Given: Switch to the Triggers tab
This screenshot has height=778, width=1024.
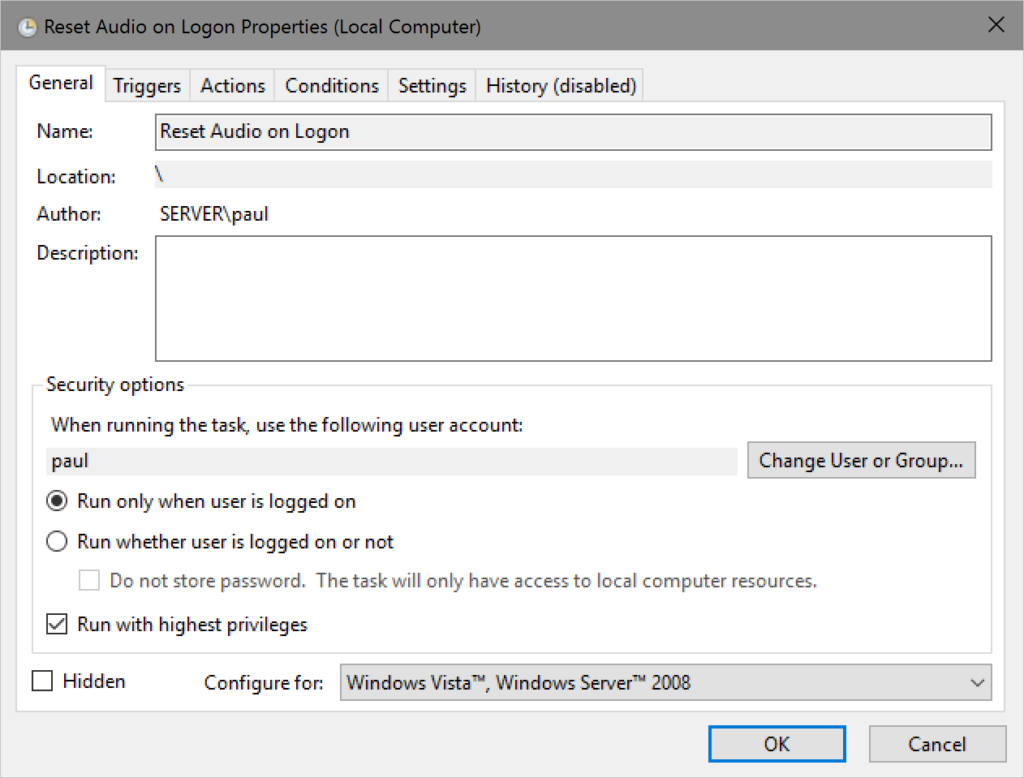Looking at the screenshot, I should 147,86.
